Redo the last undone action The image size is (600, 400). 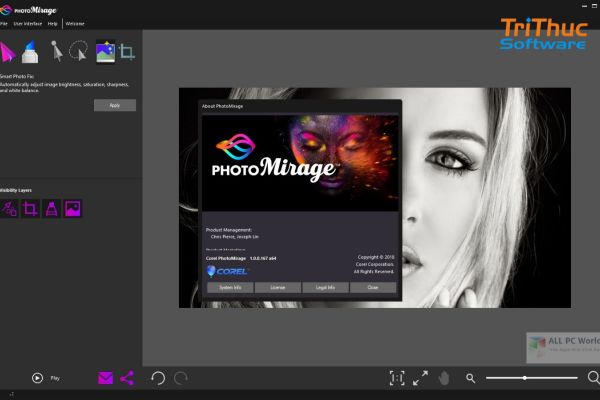point(180,378)
